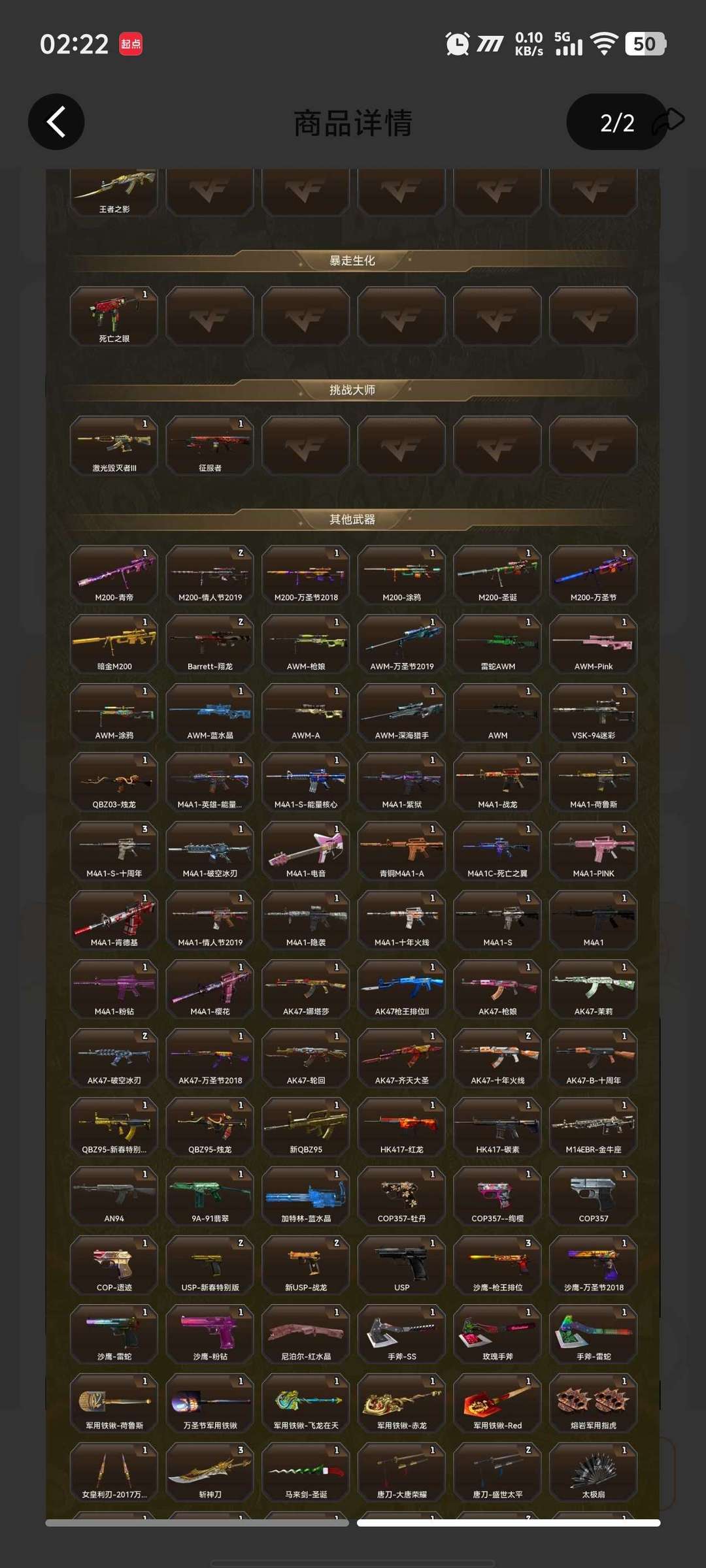Open the M4A1-电音 weapon tile

click(x=306, y=851)
